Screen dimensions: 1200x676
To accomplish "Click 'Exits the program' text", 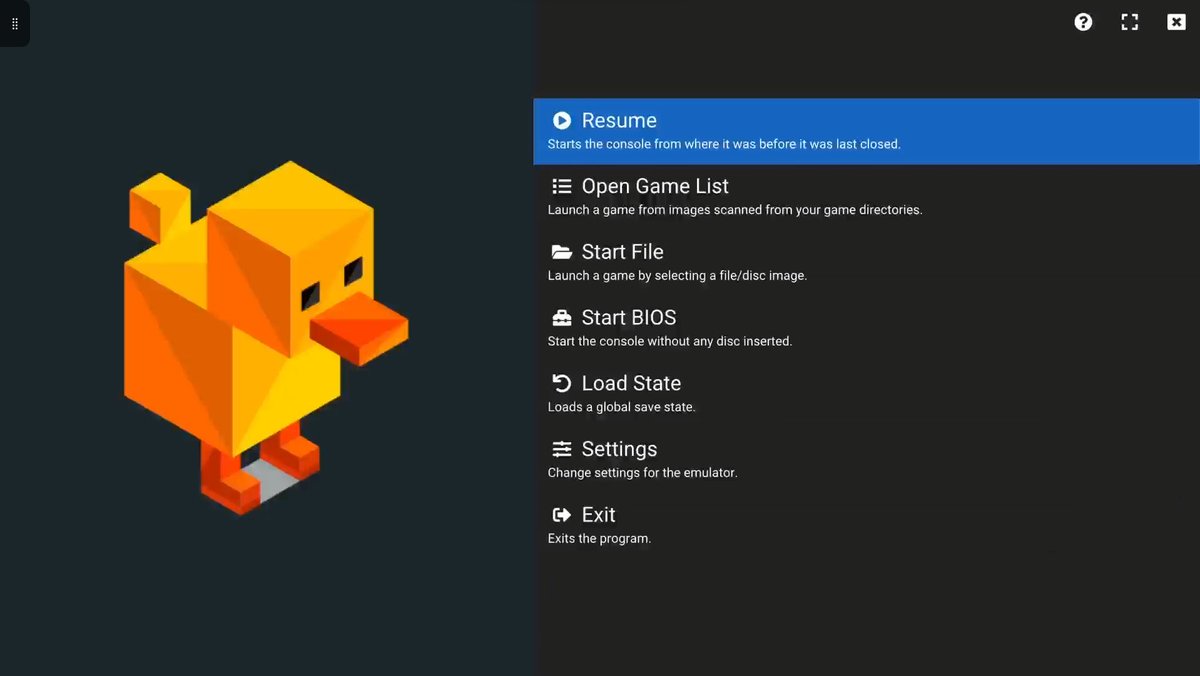I will [599, 539].
